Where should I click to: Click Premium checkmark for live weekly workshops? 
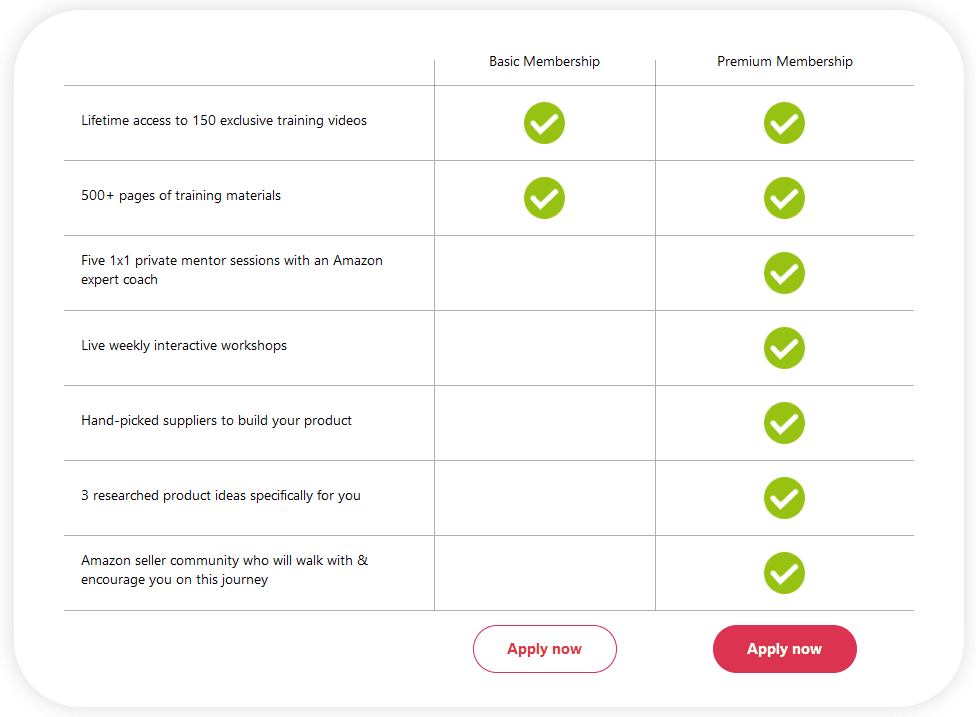(784, 348)
